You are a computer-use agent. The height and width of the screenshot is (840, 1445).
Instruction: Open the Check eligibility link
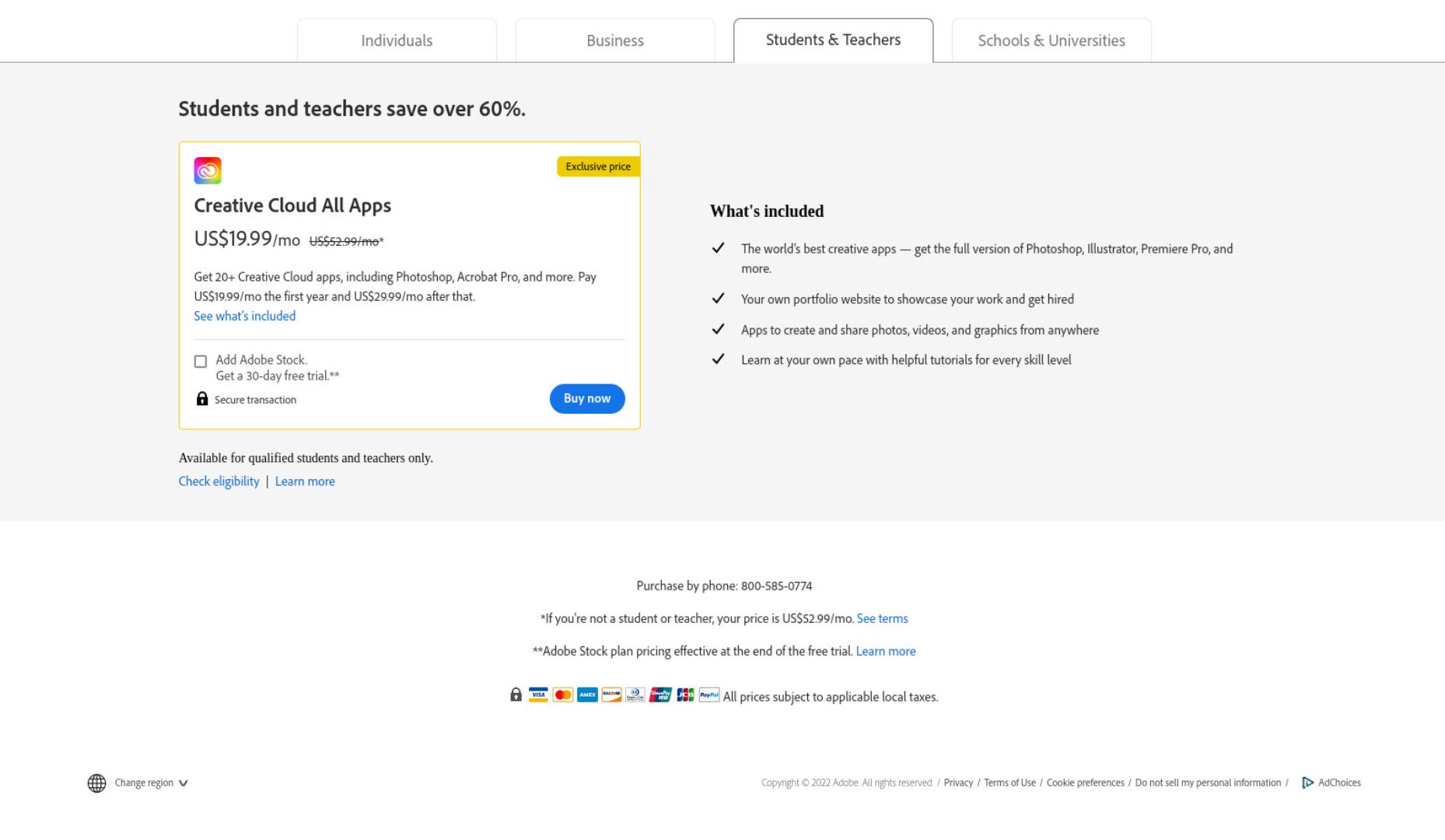[x=219, y=481]
